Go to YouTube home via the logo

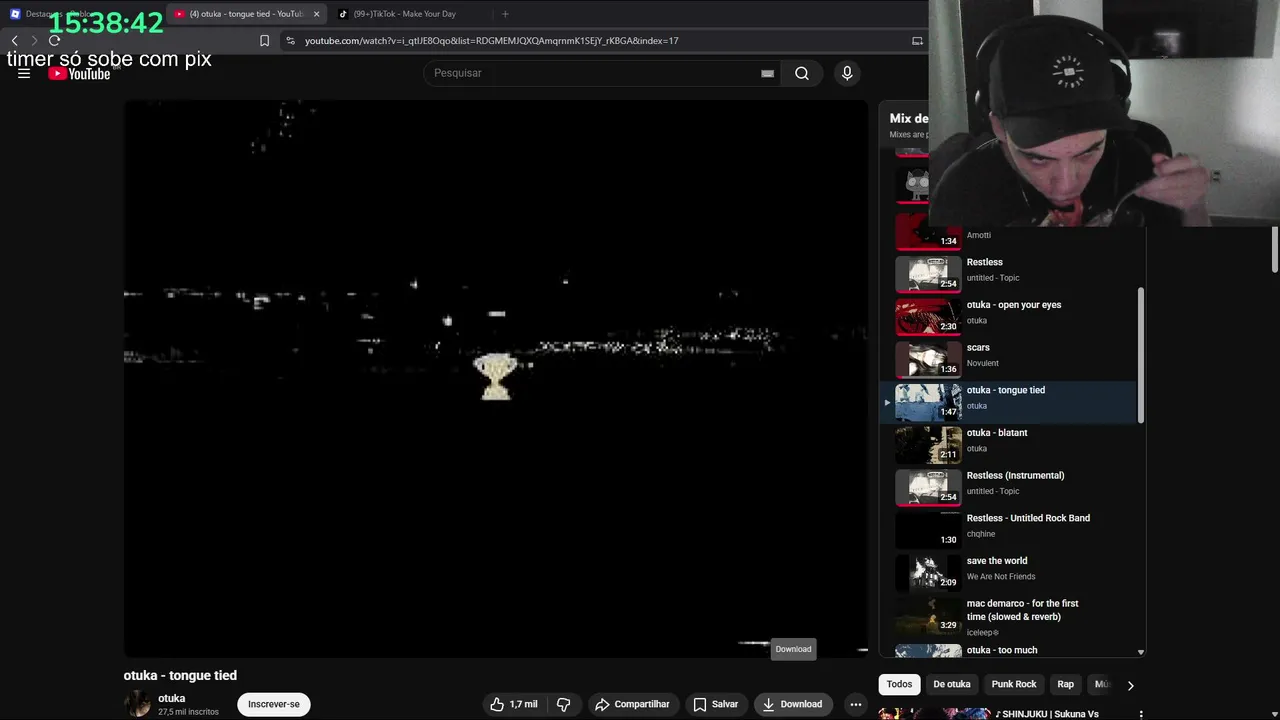point(79,74)
